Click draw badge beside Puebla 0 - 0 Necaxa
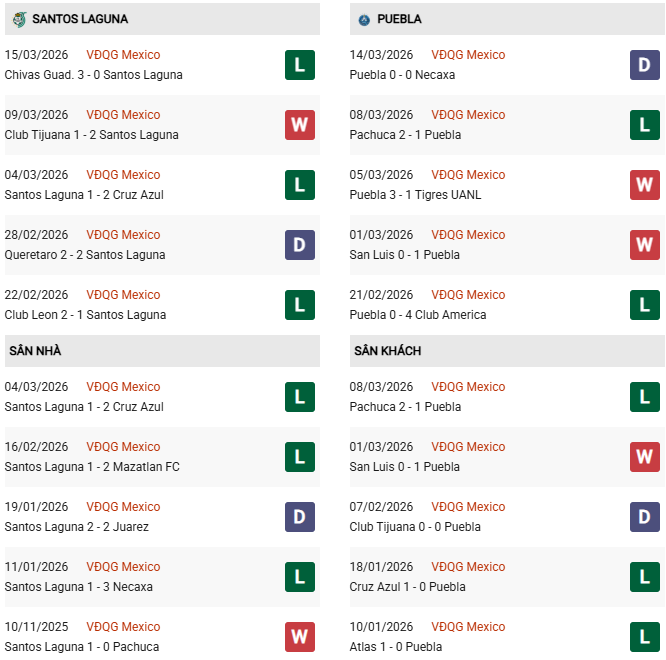The image size is (666, 660). point(645,65)
